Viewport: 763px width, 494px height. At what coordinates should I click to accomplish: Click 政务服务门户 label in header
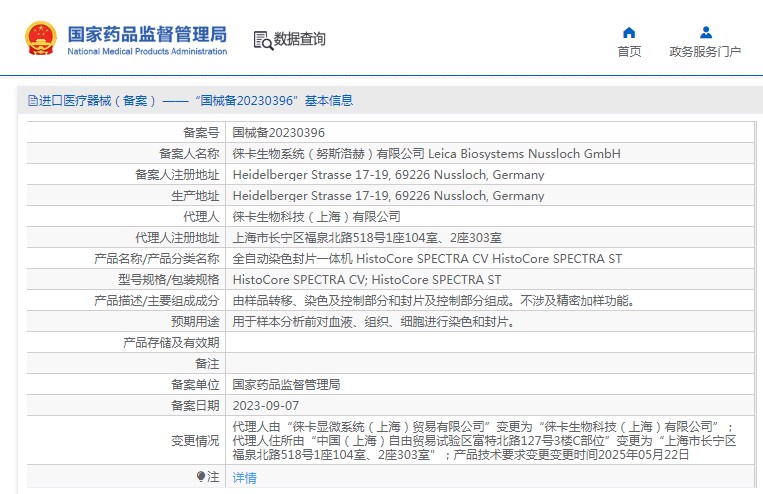(x=705, y=51)
